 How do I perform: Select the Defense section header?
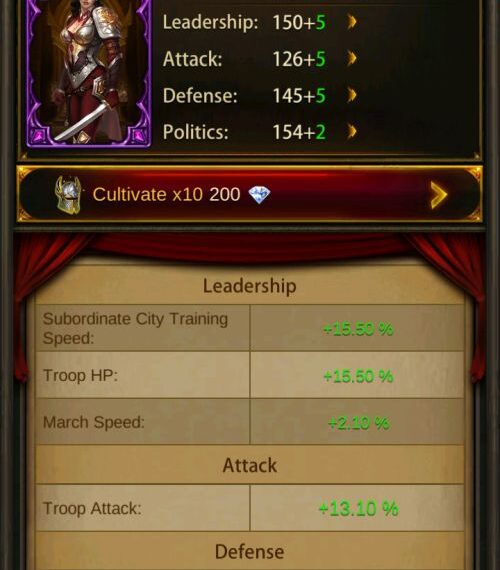(x=249, y=551)
